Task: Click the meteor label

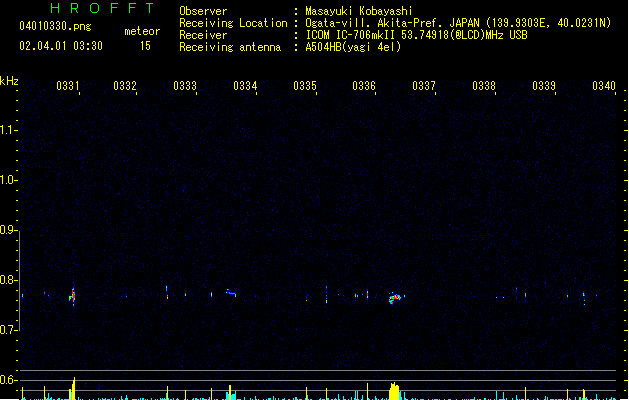Action: [142, 31]
